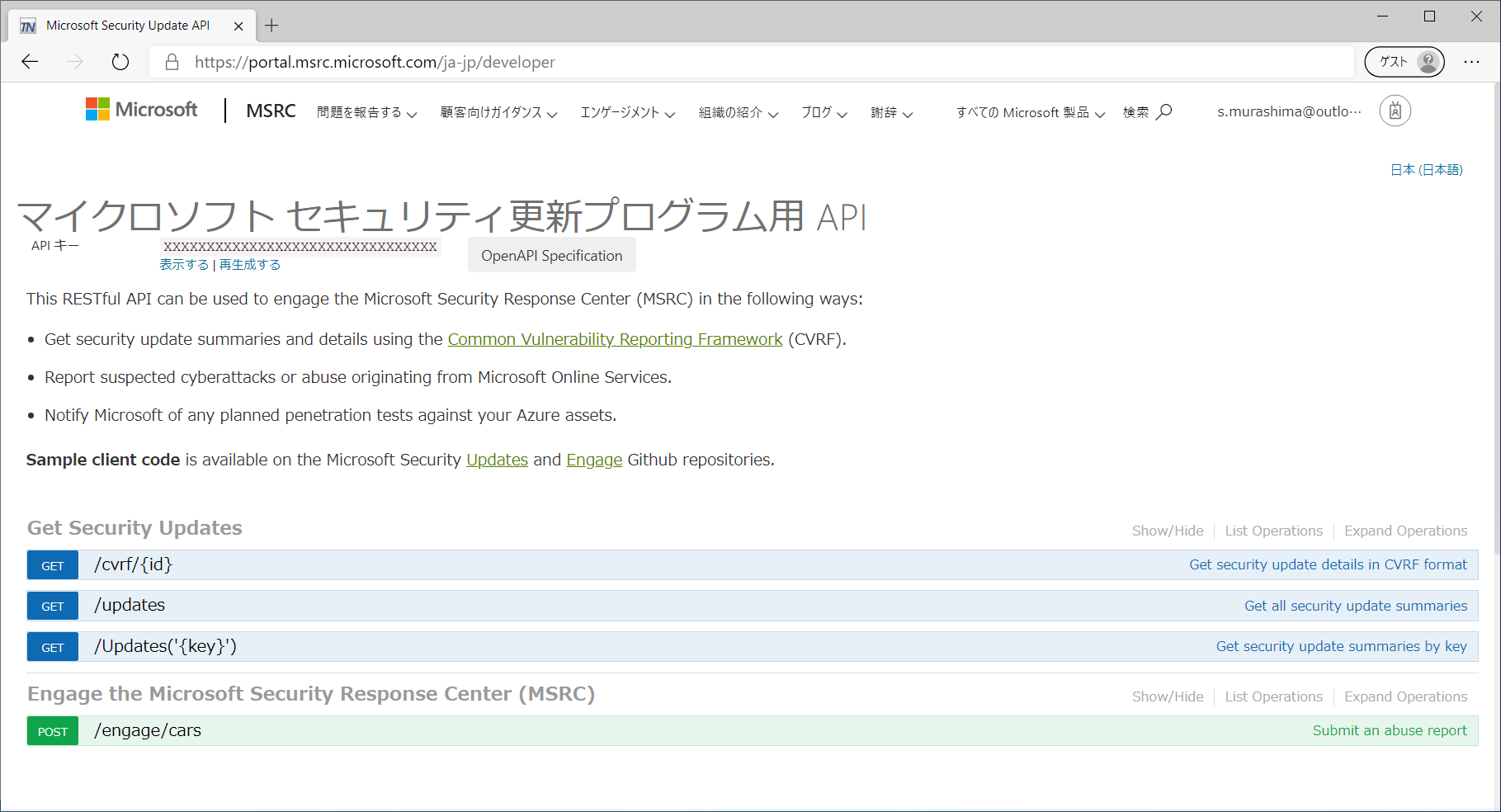Expand the 問題を報告する menu
The height and width of the screenshot is (812, 1501).
tap(367, 113)
